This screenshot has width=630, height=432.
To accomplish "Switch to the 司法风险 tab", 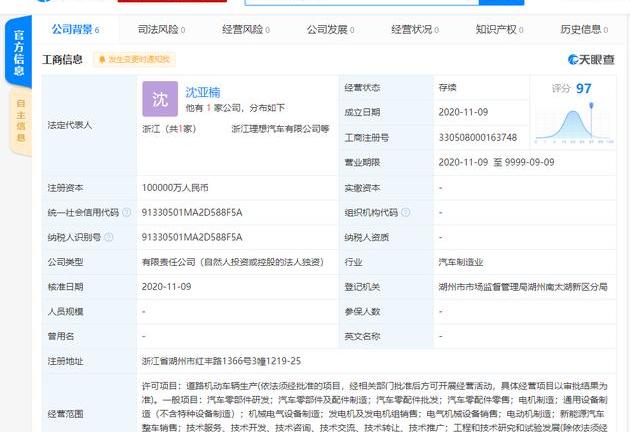I will 161,29.
